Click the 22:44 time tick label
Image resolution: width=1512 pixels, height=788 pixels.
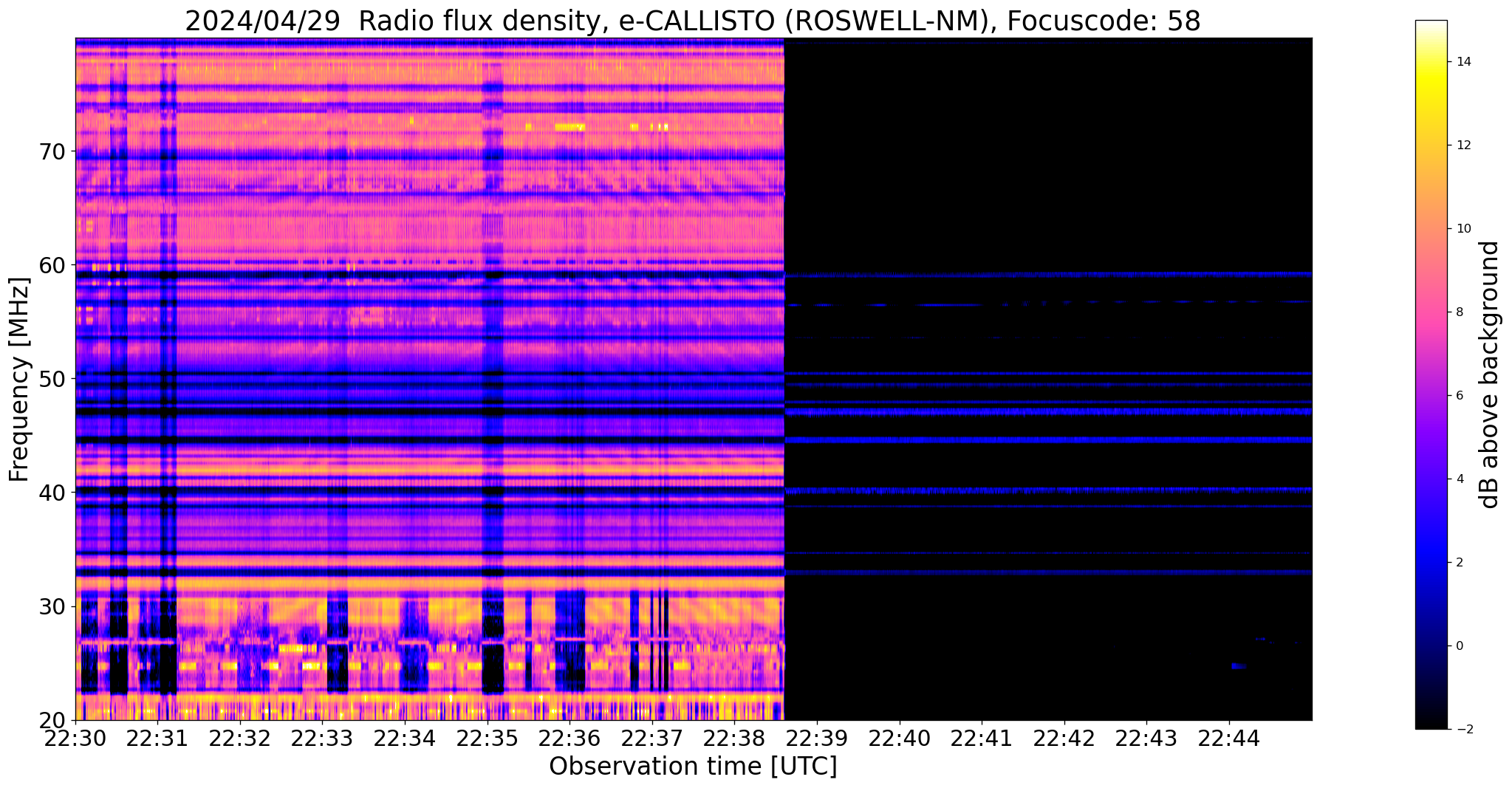(1229, 737)
